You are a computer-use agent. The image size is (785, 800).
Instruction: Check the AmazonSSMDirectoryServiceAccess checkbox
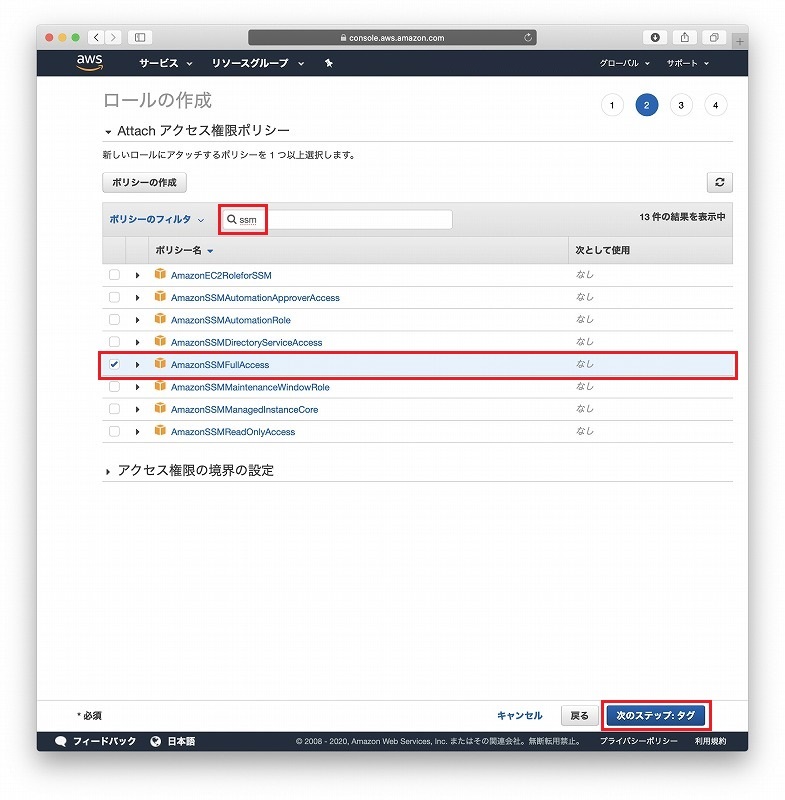point(114,342)
